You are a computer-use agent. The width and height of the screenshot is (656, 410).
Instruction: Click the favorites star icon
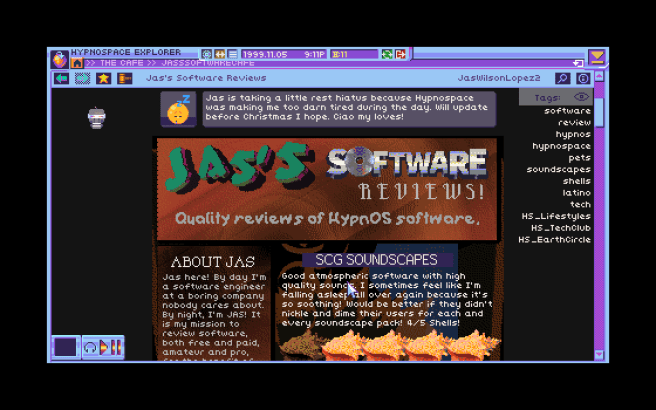click(103, 78)
